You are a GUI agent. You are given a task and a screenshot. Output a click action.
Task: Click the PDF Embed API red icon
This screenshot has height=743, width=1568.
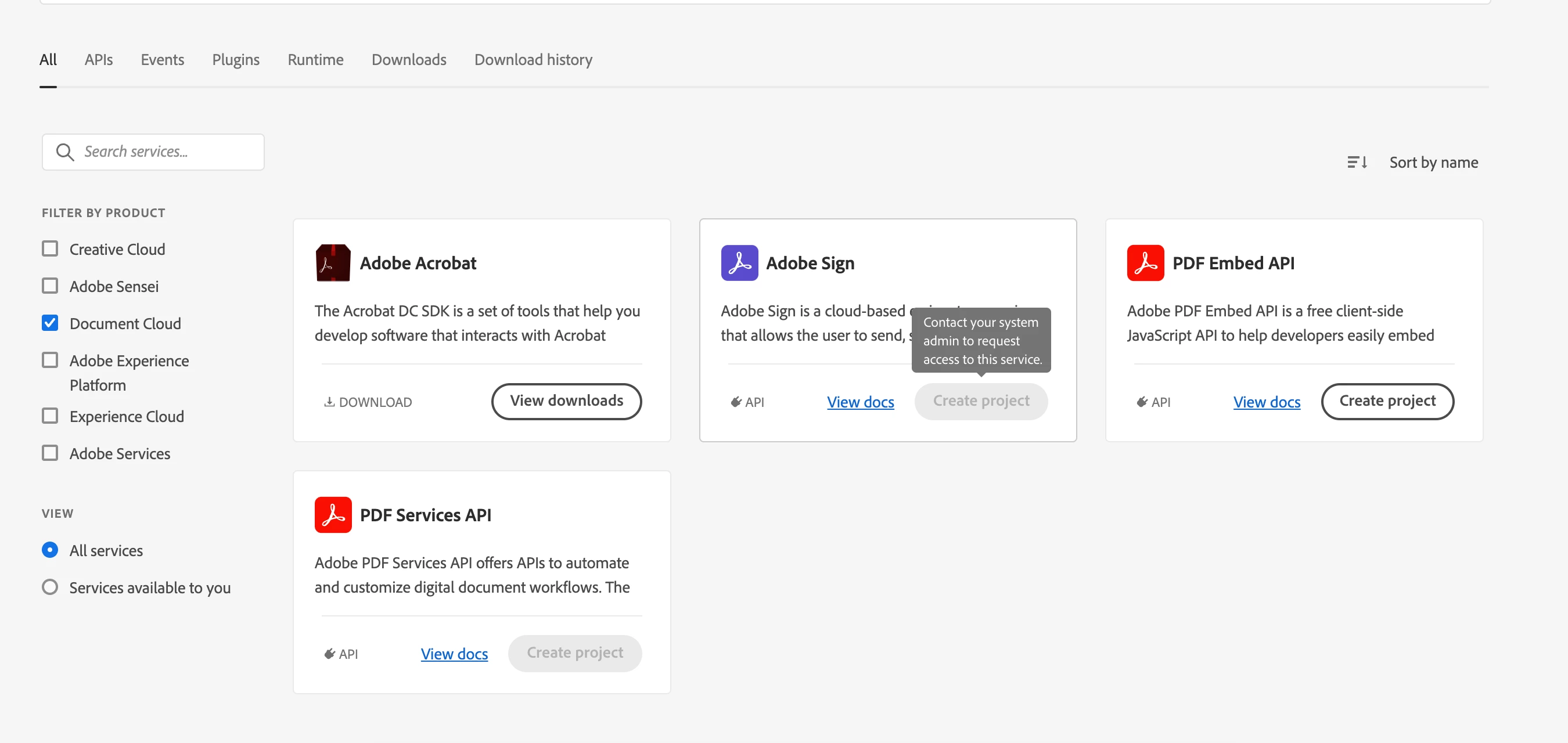[1145, 263]
